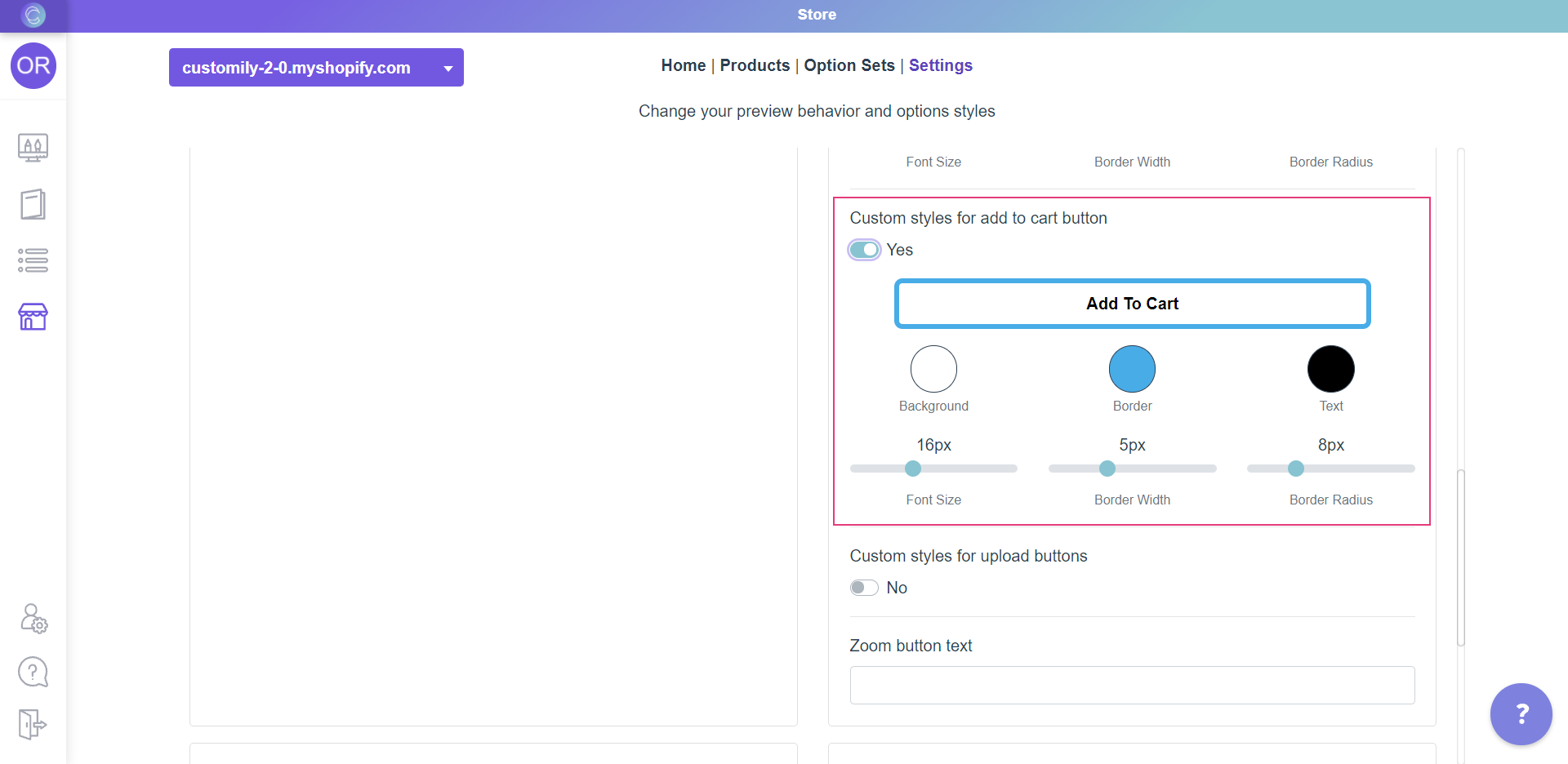Open the user account settings icon in the sidebar
The image size is (1568, 764).
[x=33, y=619]
